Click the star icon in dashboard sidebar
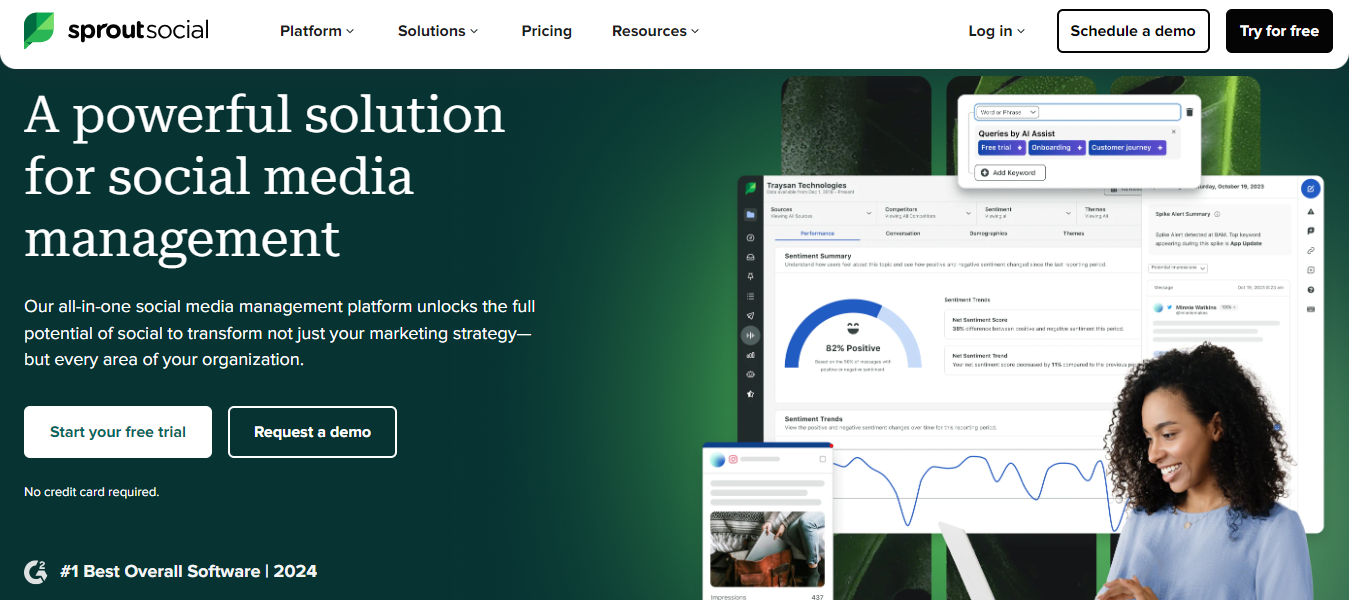The width and height of the screenshot is (1349, 600). pos(750,394)
